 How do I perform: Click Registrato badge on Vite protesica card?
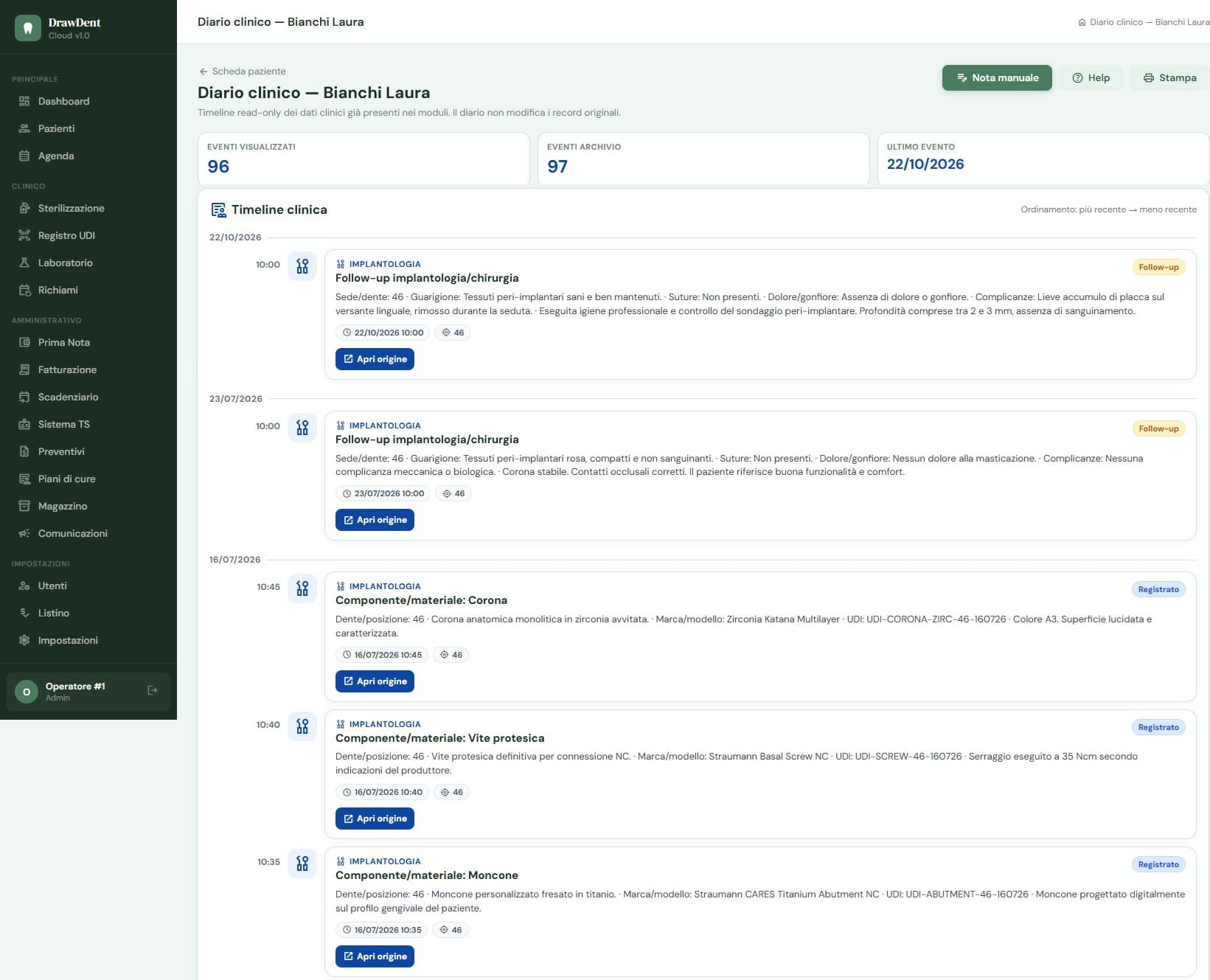coord(1158,727)
